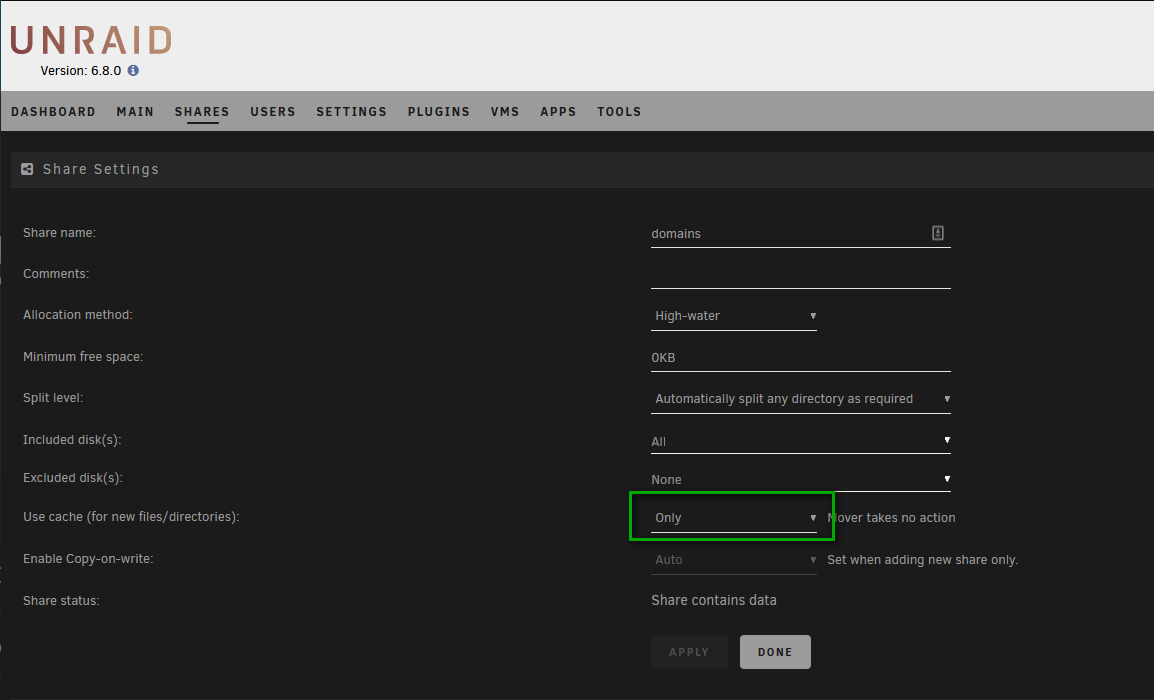The width and height of the screenshot is (1154, 700).
Task: Click the Enable Copy-on-write Auto dropdown
Action: [x=734, y=559]
